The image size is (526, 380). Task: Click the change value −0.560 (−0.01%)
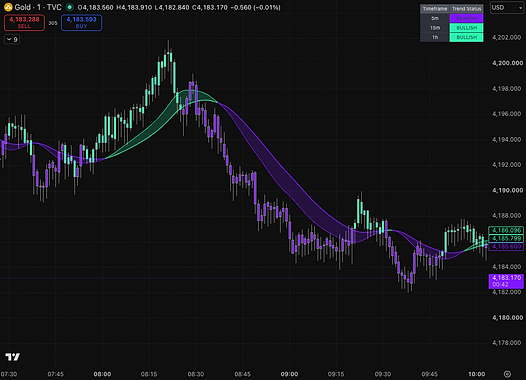point(256,7)
